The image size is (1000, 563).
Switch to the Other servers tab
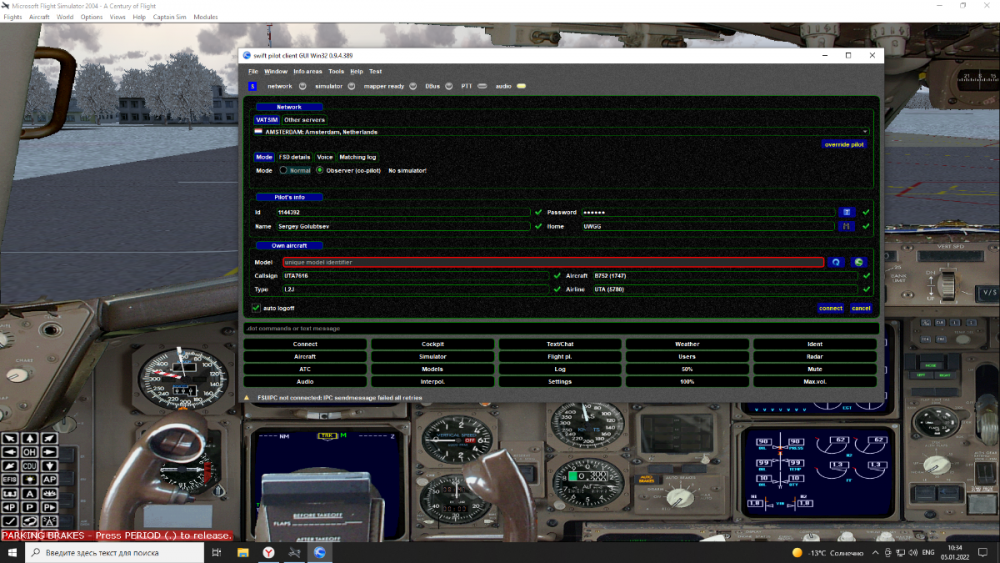coord(304,120)
